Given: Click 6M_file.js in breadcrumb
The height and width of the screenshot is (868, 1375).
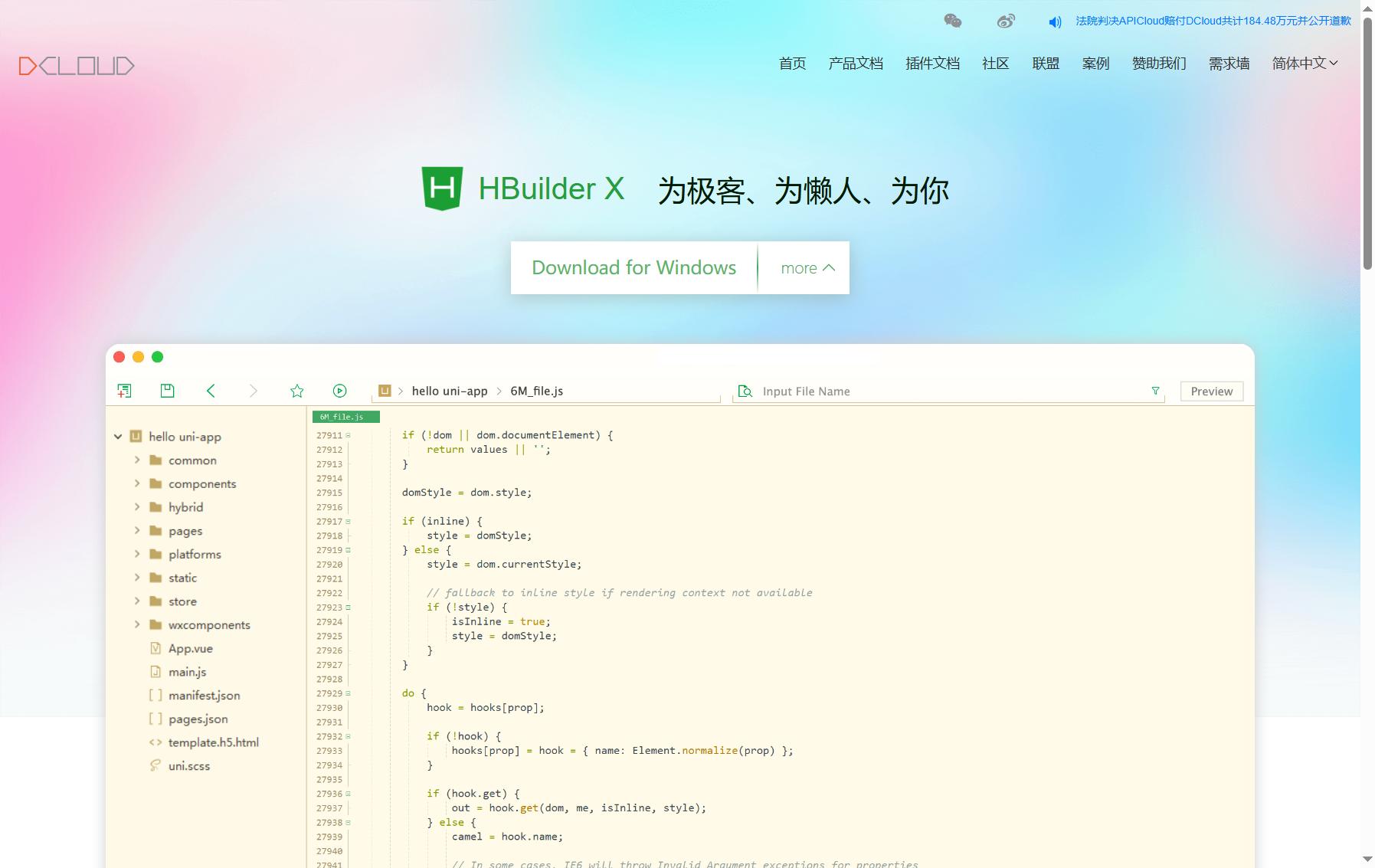Looking at the screenshot, I should coord(536,391).
